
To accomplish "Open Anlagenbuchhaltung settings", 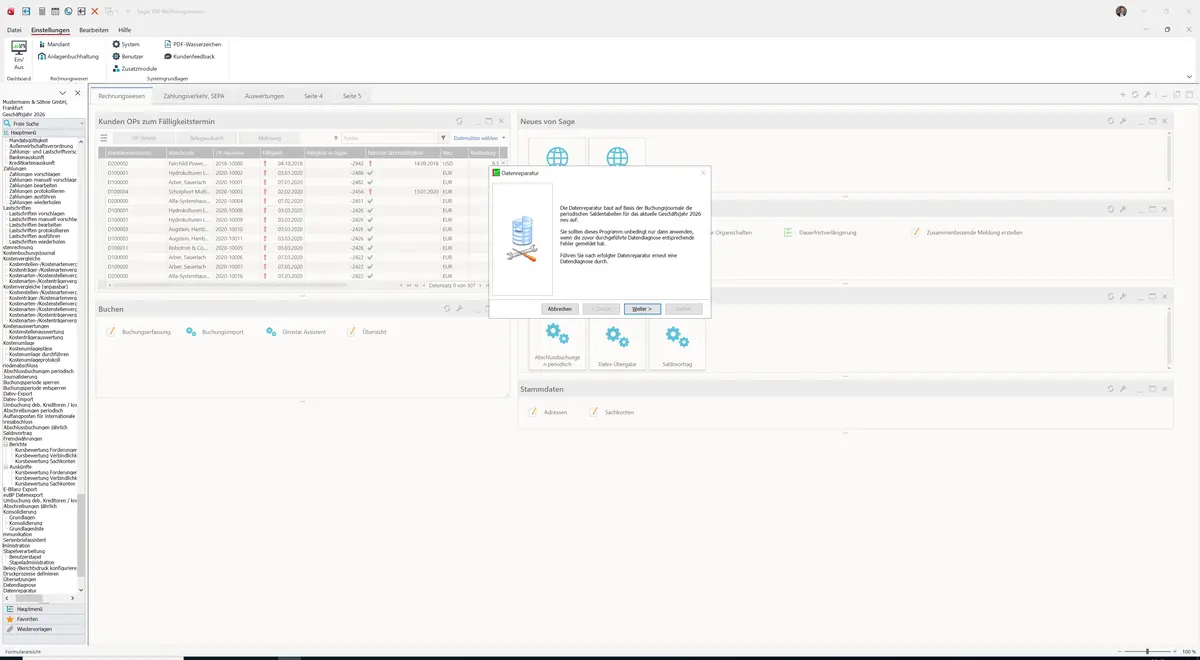I will click(68, 56).
